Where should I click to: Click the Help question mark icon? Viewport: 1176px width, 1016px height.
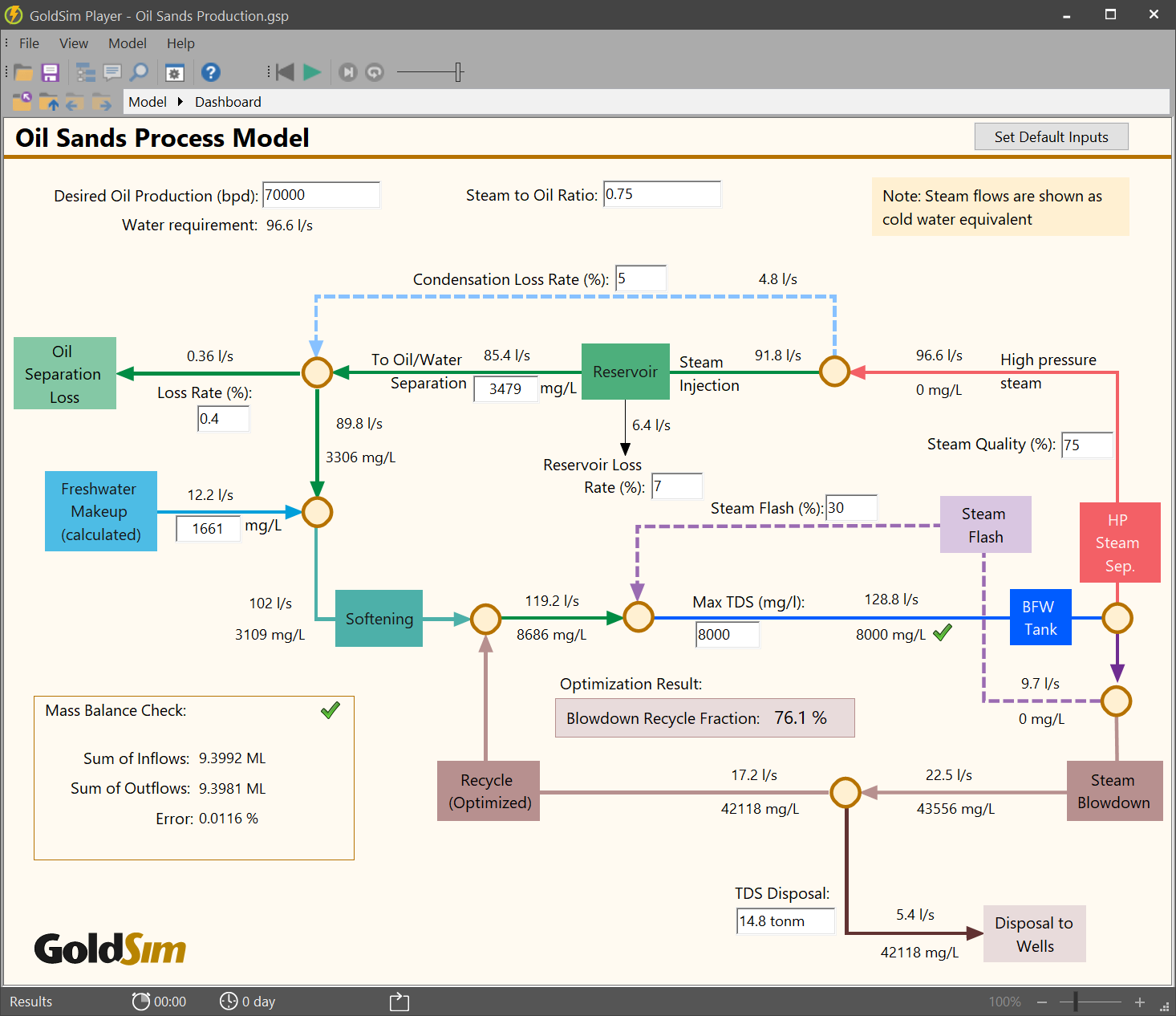click(210, 71)
